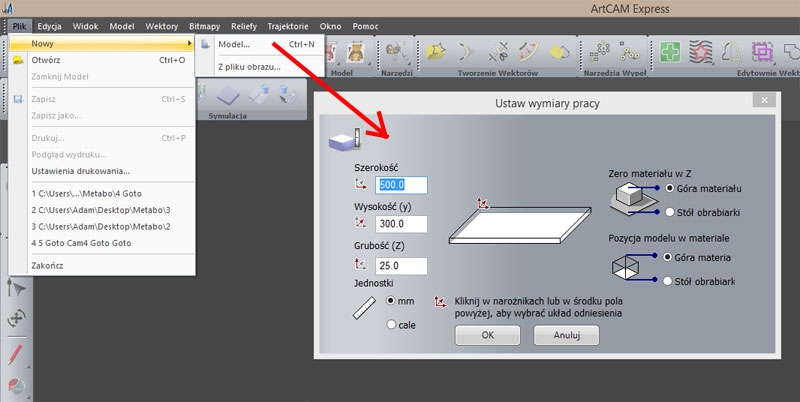
Task: Click the origin marker on the slab corner
Action: [x=483, y=204]
